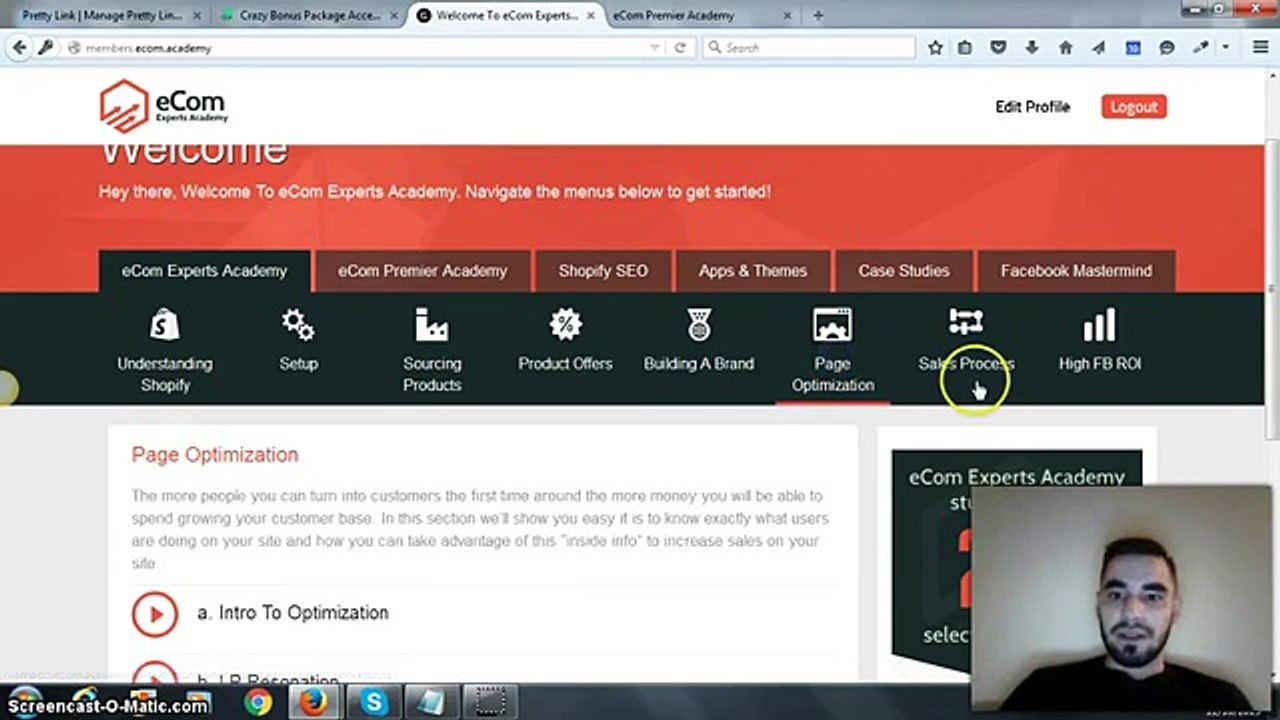Go back using the browser back arrow
This screenshot has height=720, width=1280.
pos(20,47)
